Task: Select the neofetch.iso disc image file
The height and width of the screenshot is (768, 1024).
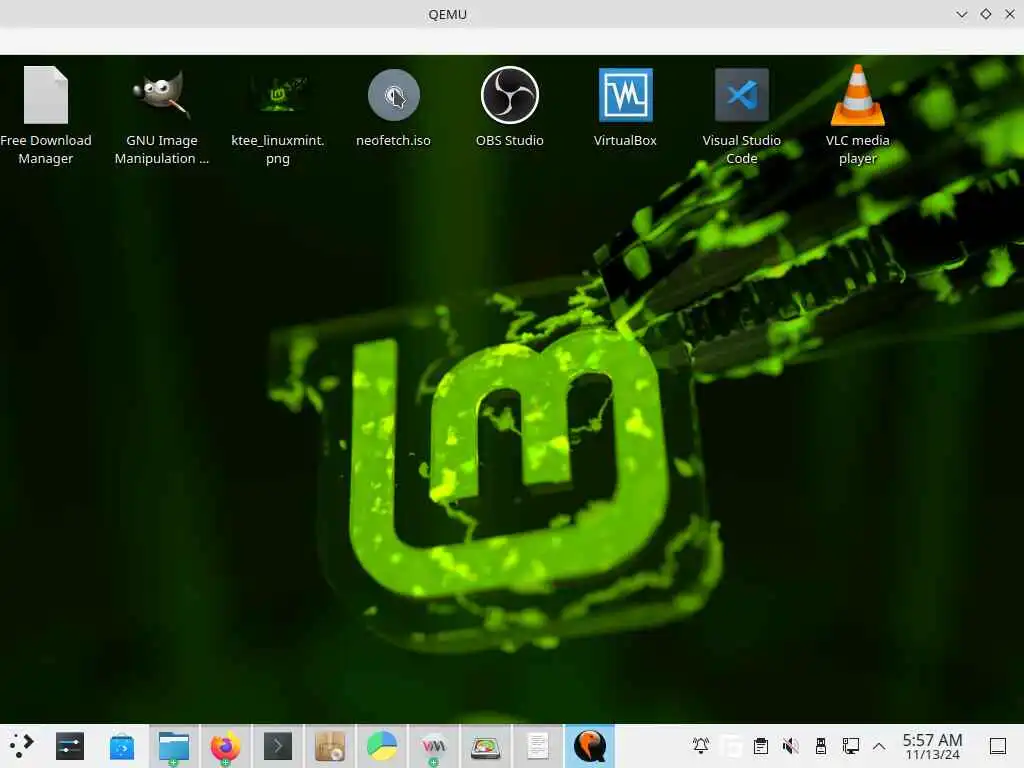Action: coord(393,107)
